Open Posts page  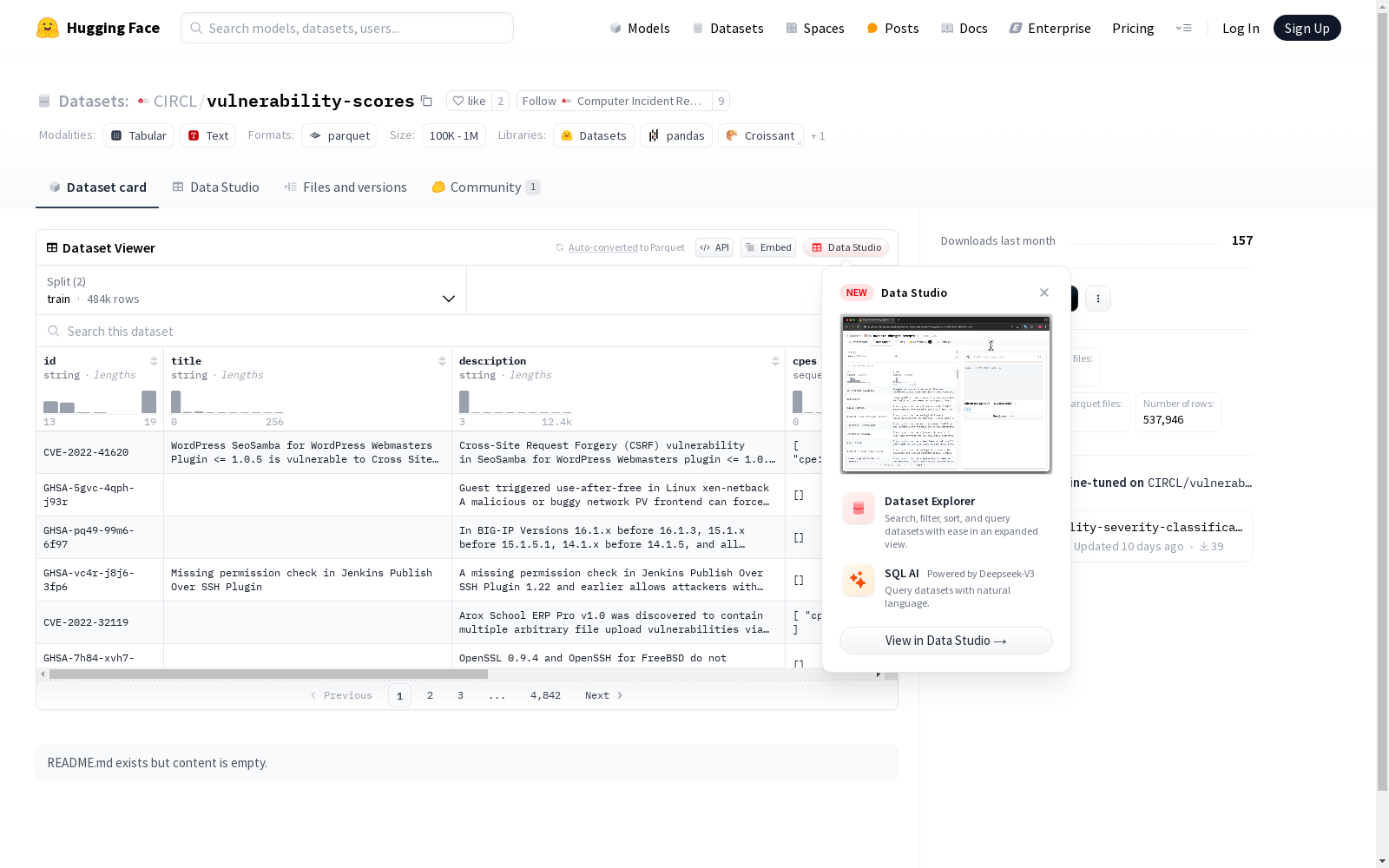[892, 28]
